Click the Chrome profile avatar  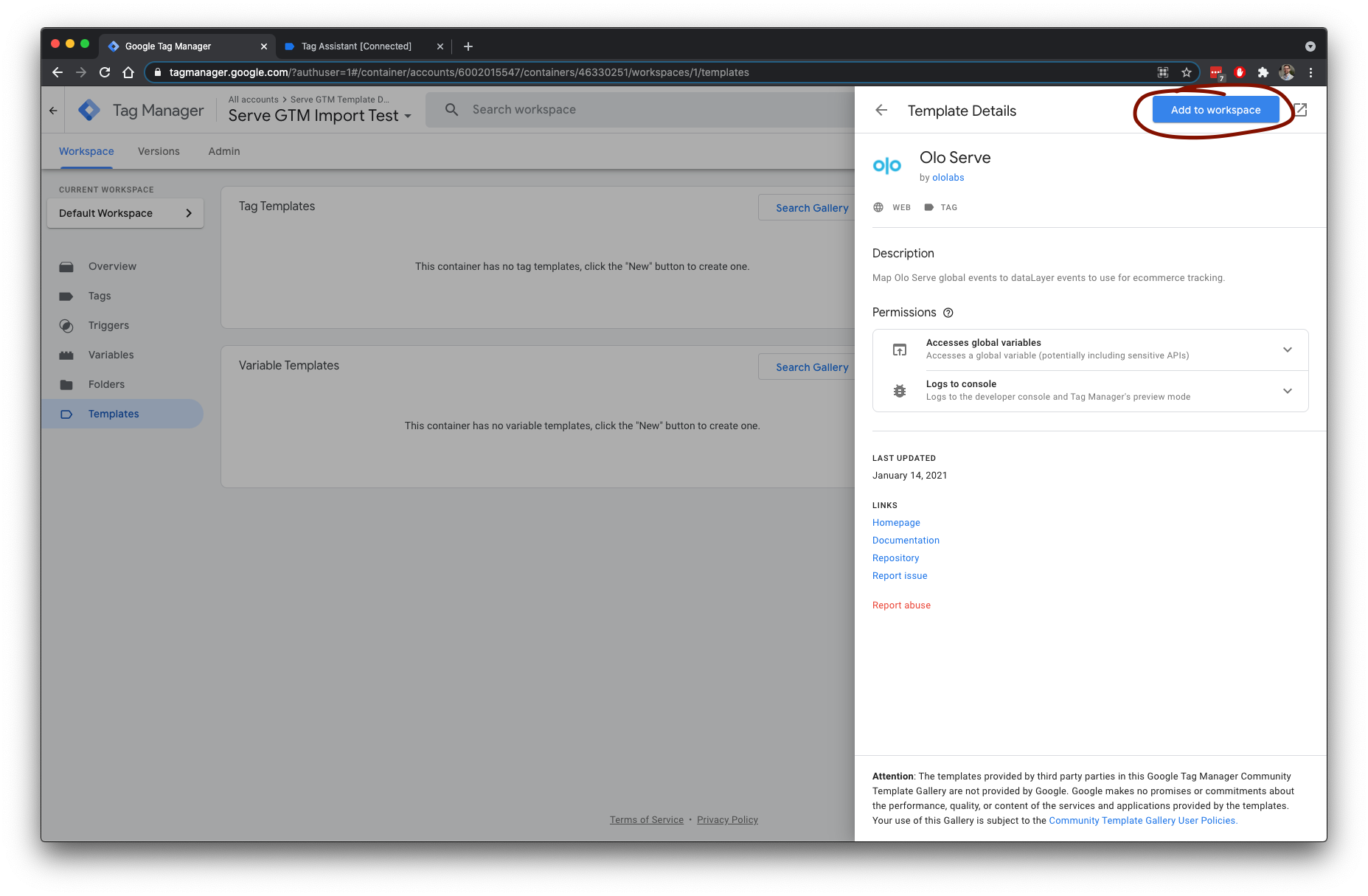(x=1287, y=72)
